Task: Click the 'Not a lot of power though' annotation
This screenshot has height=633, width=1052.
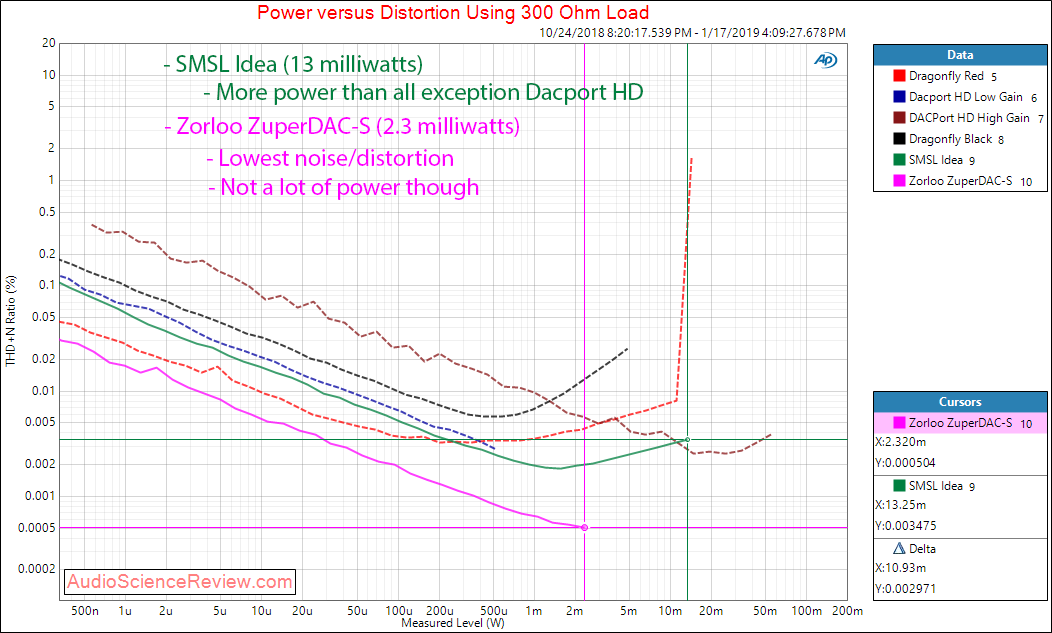Action: 344,187
